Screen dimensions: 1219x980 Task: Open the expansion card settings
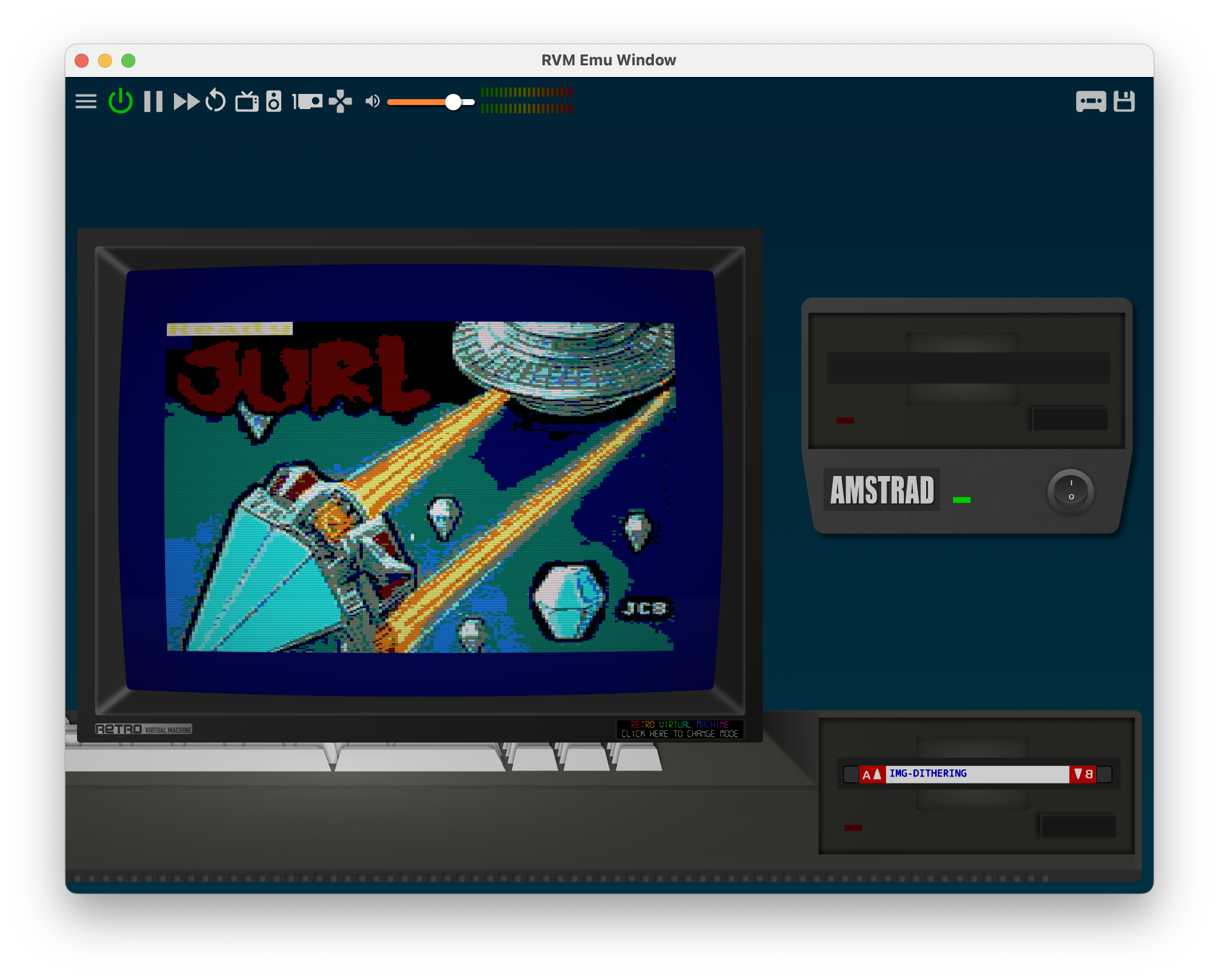coord(307,101)
